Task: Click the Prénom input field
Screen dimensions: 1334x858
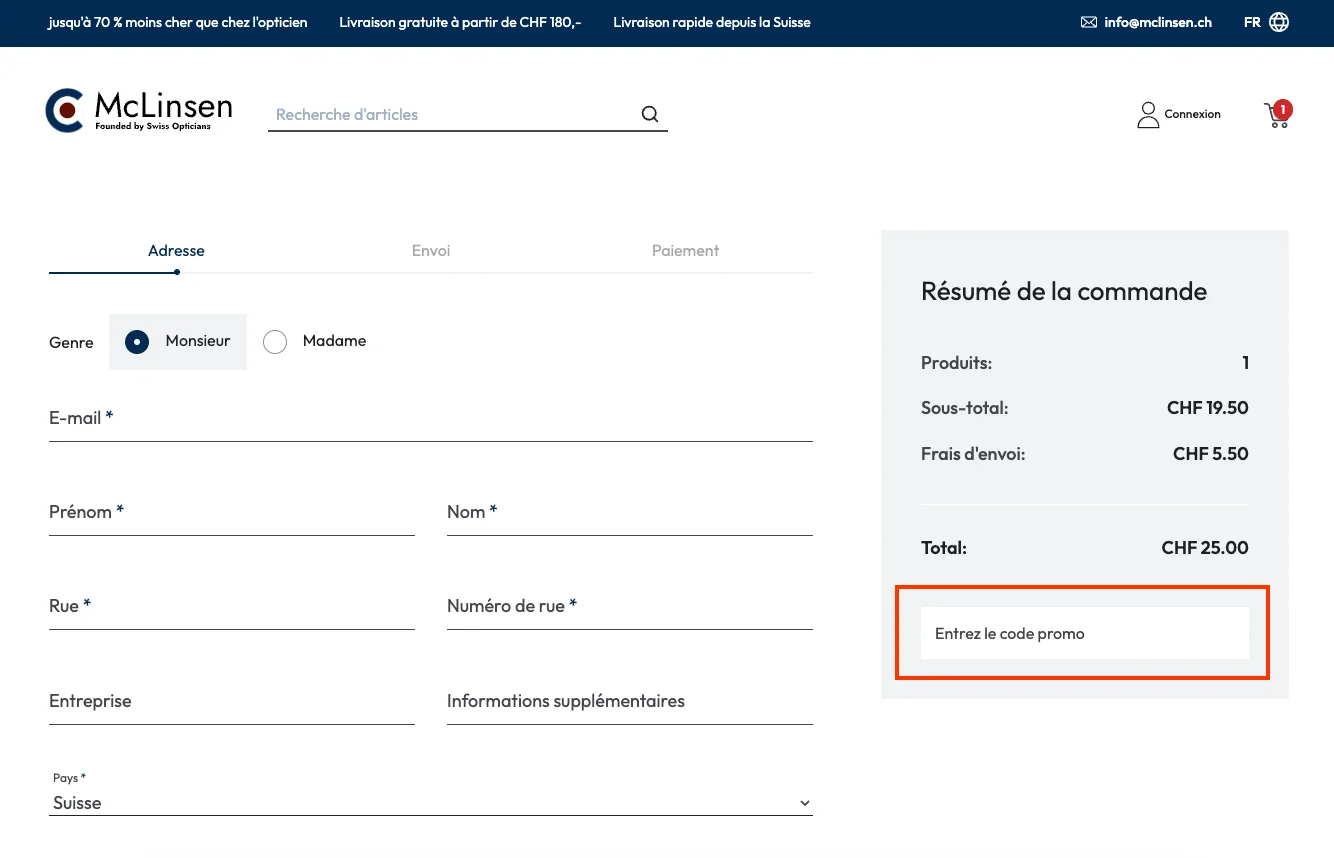Action: tap(232, 520)
